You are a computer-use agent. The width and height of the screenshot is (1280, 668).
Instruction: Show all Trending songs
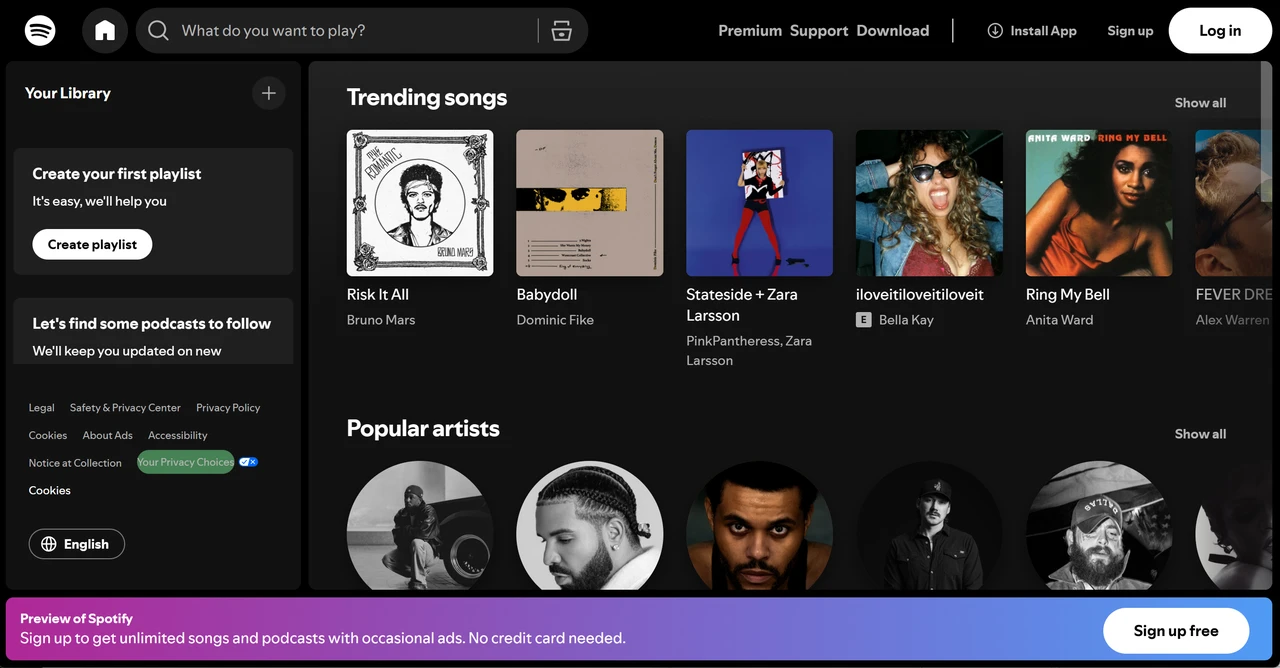[x=1200, y=102]
